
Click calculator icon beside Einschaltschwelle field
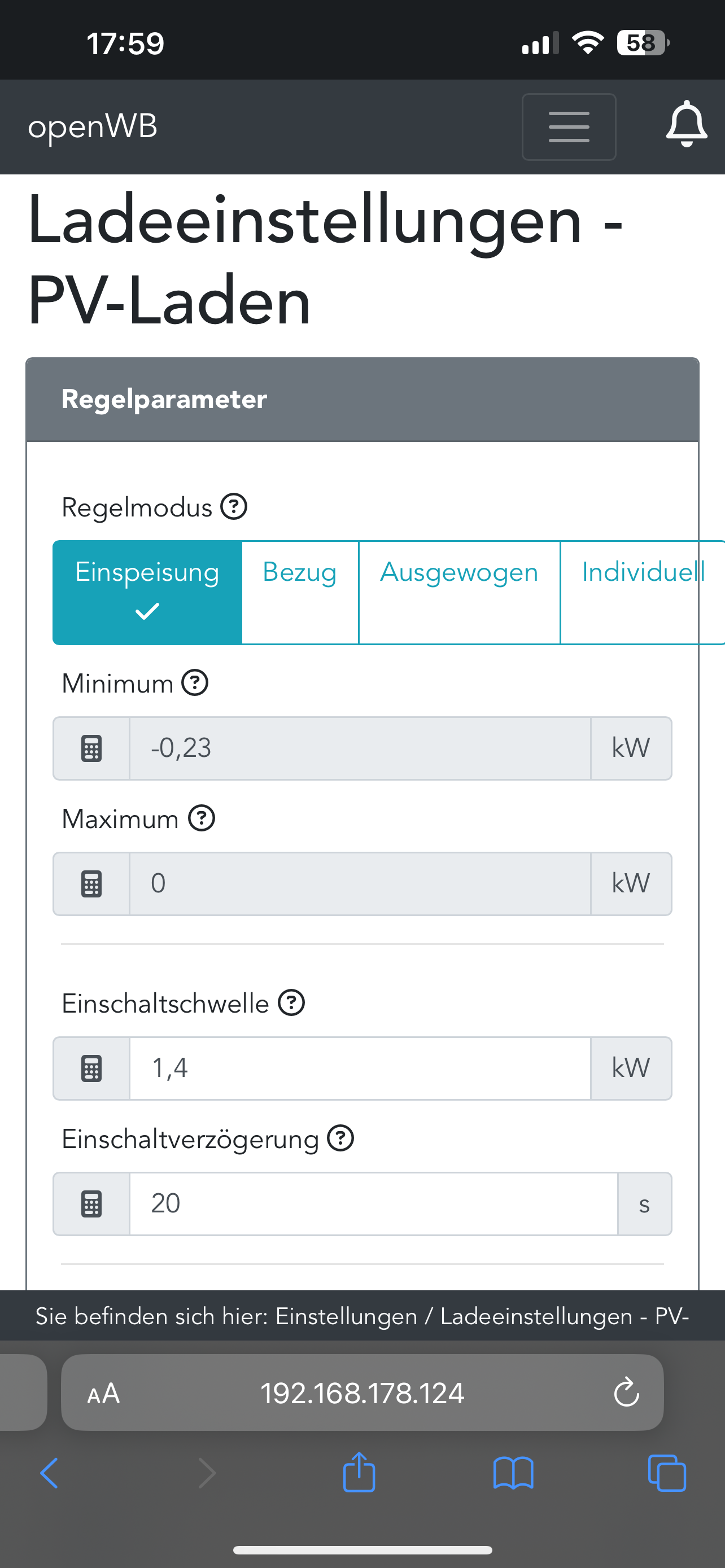[x=91, y=1068]
